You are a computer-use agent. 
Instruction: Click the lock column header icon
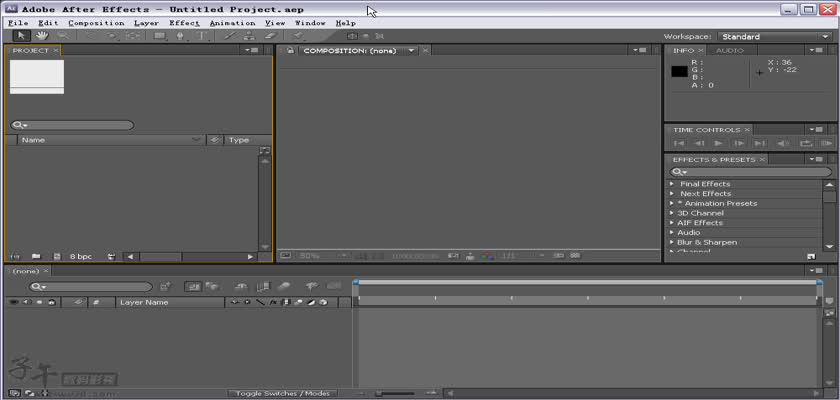(x=51, y=303)
